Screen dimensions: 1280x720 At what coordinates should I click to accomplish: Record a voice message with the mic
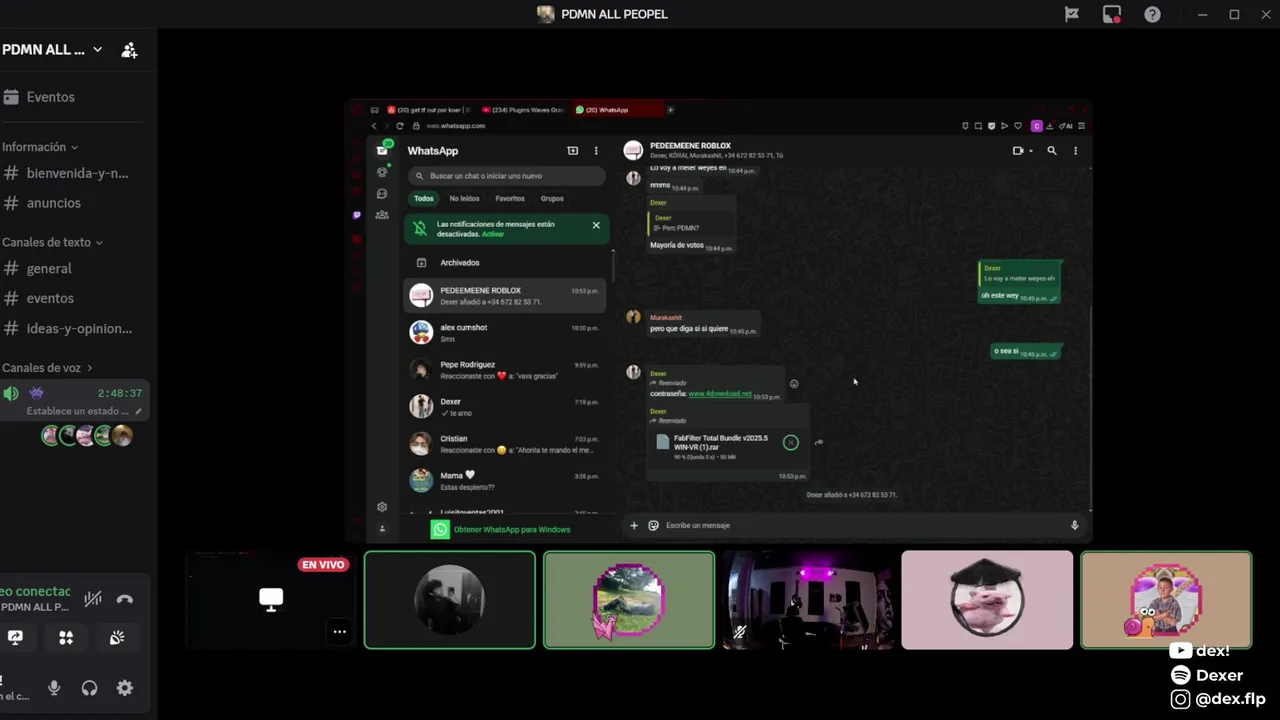[x=1075, y=525]
